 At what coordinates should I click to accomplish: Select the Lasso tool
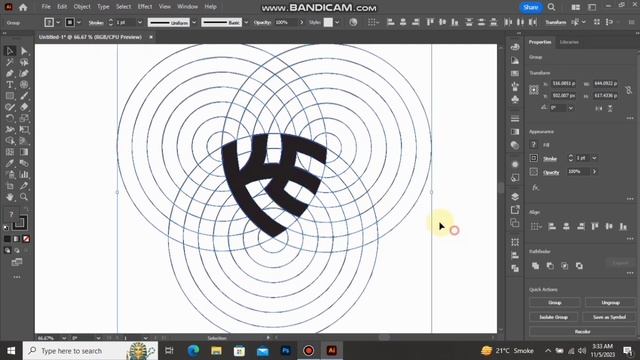click(x=24, y=62)
